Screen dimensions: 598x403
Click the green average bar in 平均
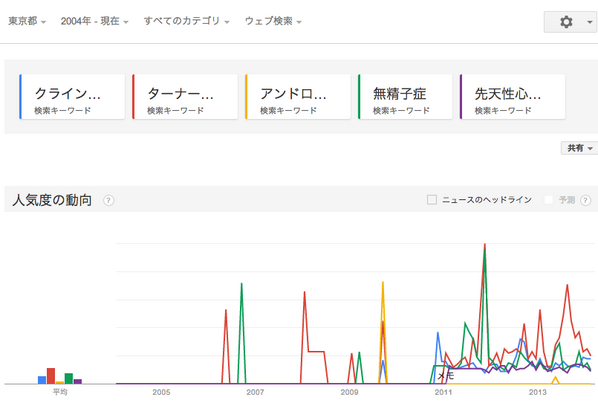coord(69,379)
